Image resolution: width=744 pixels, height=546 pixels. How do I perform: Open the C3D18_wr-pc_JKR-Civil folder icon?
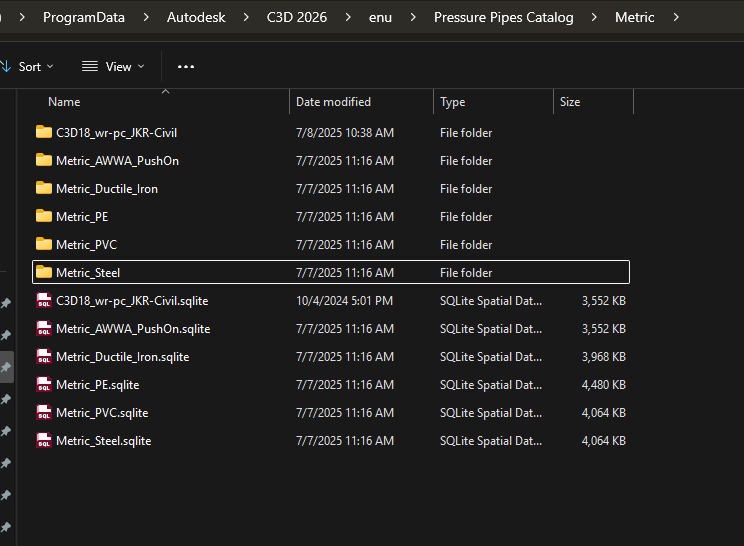(x=44, y=132)
